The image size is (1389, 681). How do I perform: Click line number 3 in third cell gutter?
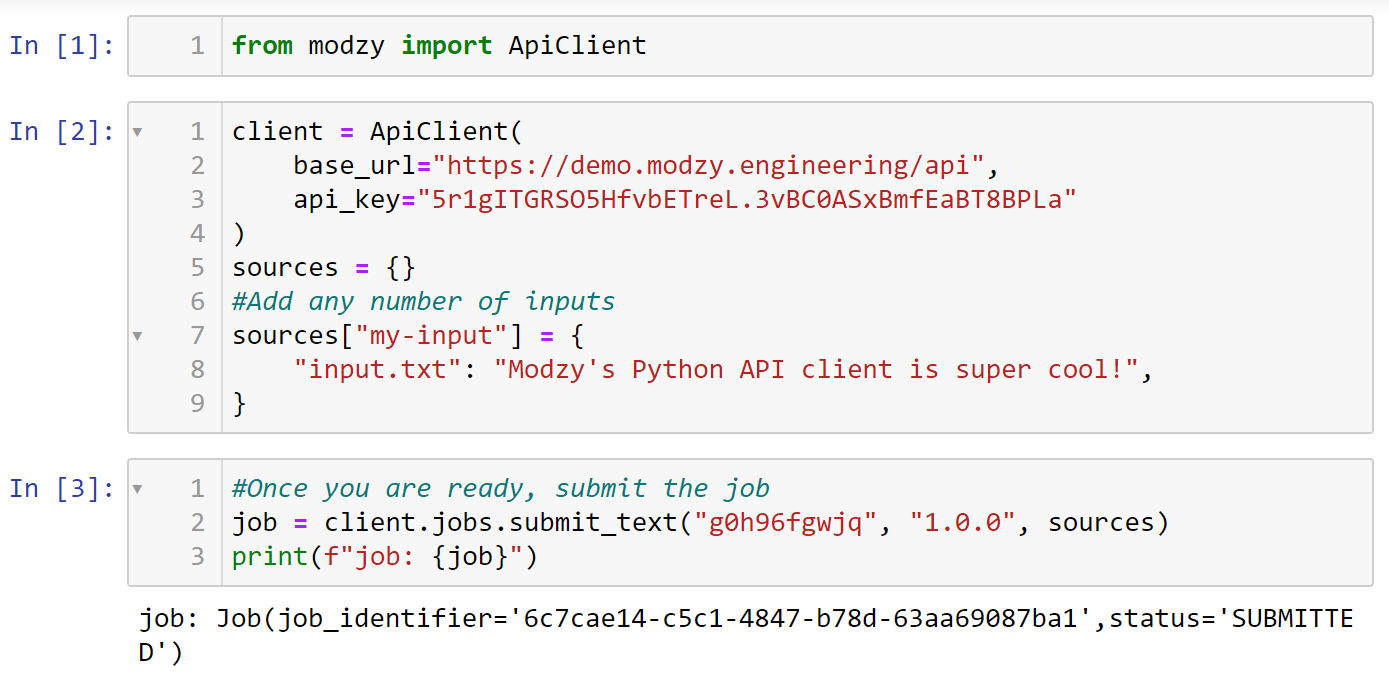pyautogui.click(x=197, y=557)
